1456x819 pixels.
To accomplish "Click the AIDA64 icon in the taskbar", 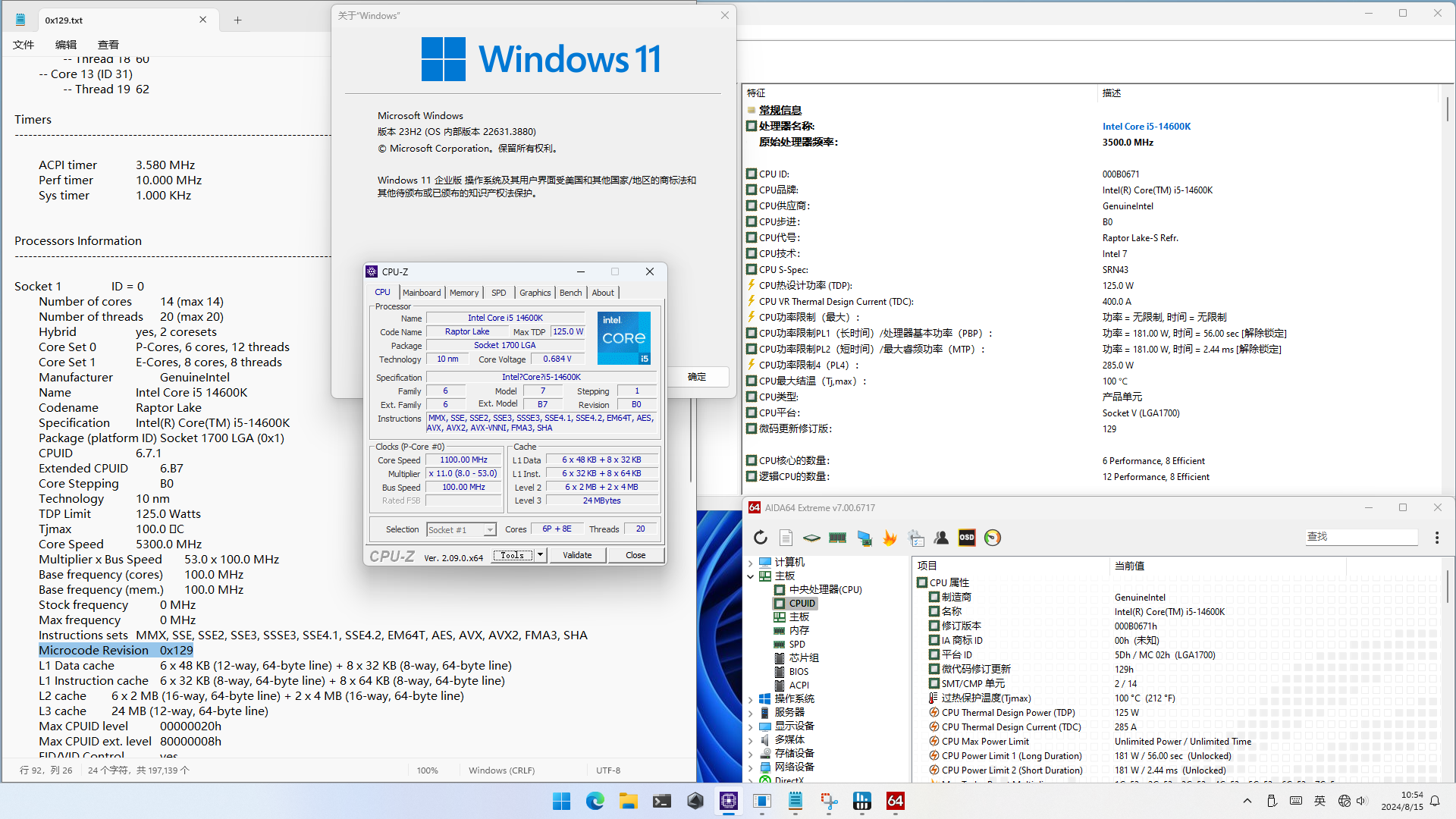I will pos(895,801).
